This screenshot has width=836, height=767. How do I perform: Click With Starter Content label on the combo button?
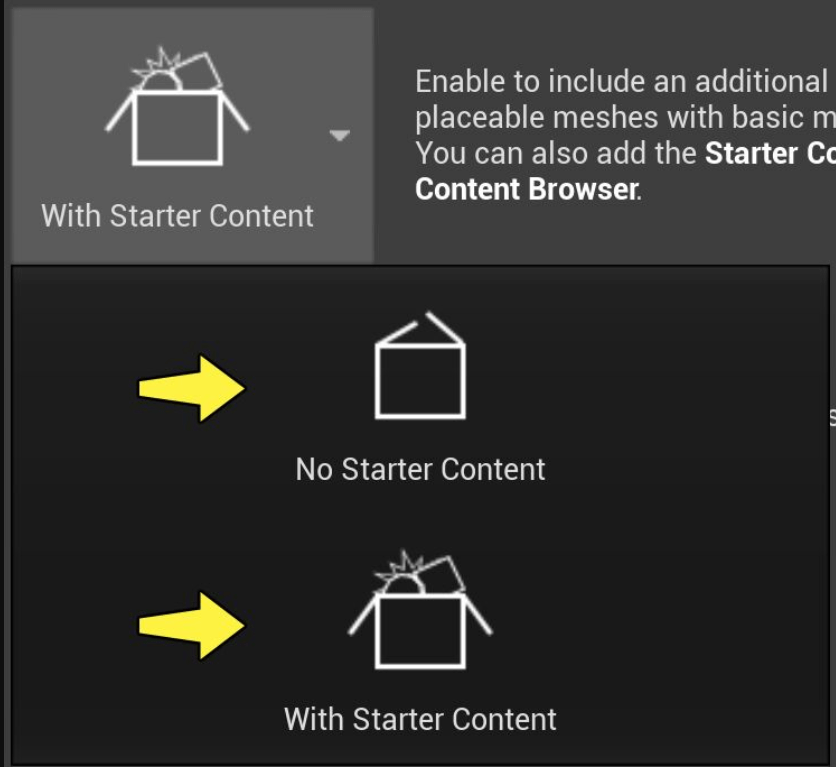pyautogui.click(x=177, y=216)
